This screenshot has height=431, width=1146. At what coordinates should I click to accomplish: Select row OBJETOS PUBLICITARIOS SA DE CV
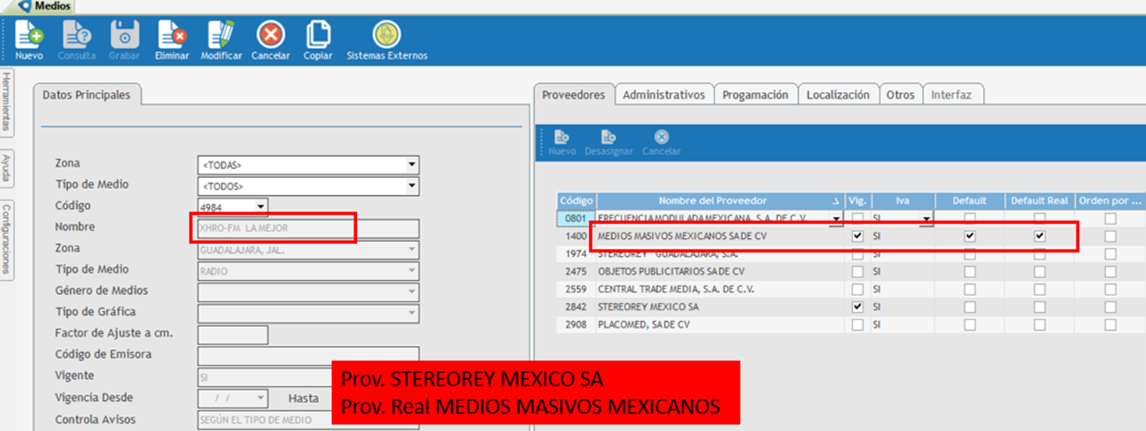point(851,272)
